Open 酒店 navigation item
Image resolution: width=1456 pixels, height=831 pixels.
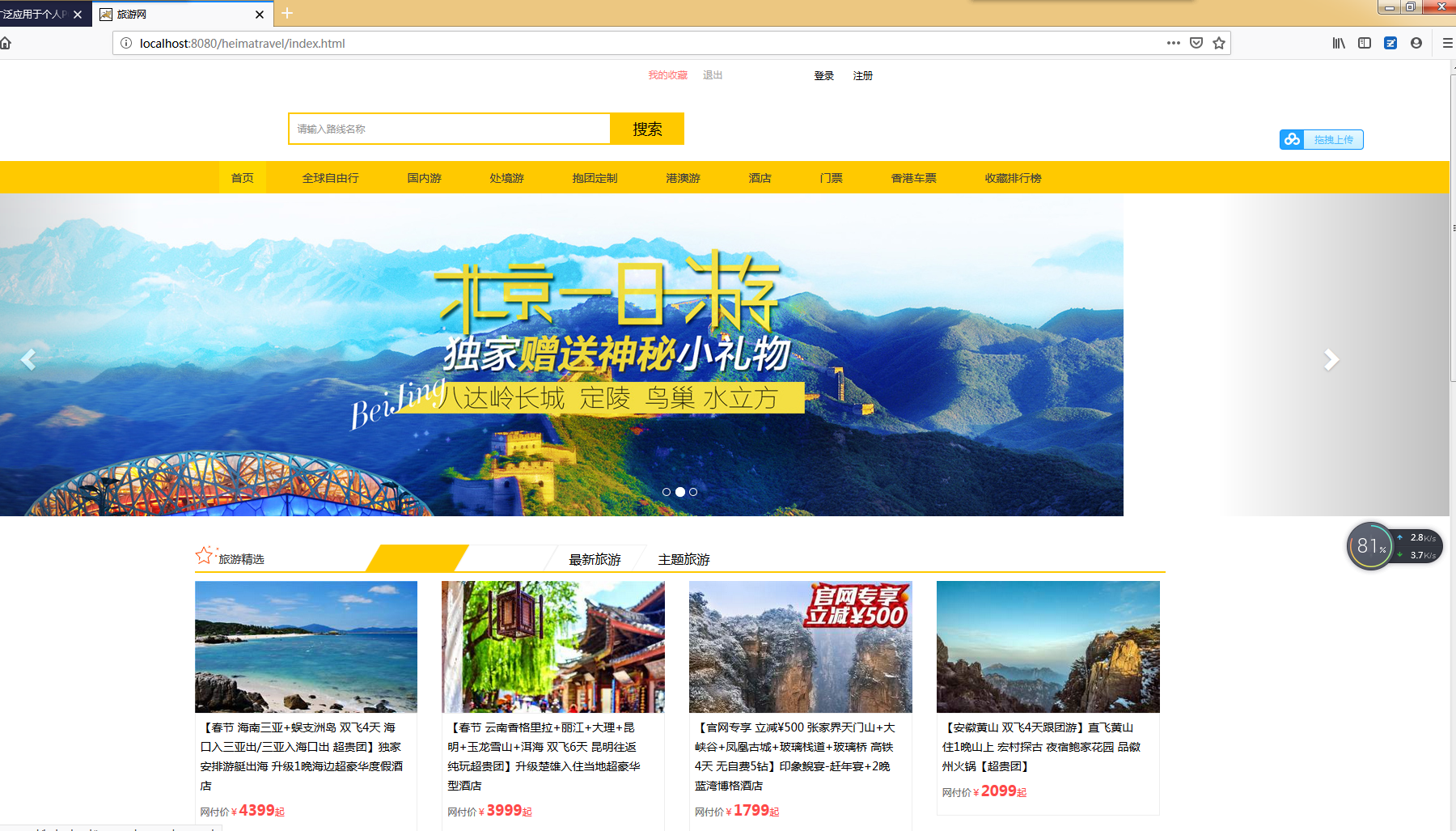[760, 178]
